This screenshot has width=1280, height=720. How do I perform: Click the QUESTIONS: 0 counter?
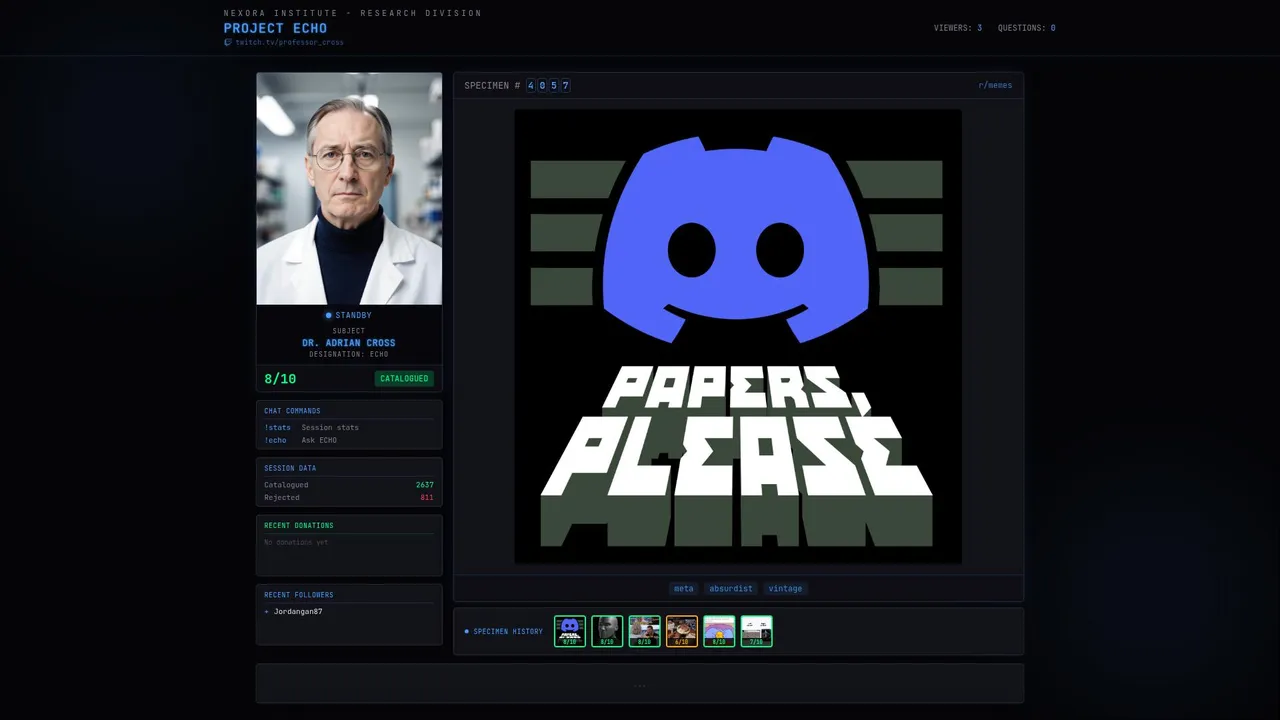coord(1027,28)
